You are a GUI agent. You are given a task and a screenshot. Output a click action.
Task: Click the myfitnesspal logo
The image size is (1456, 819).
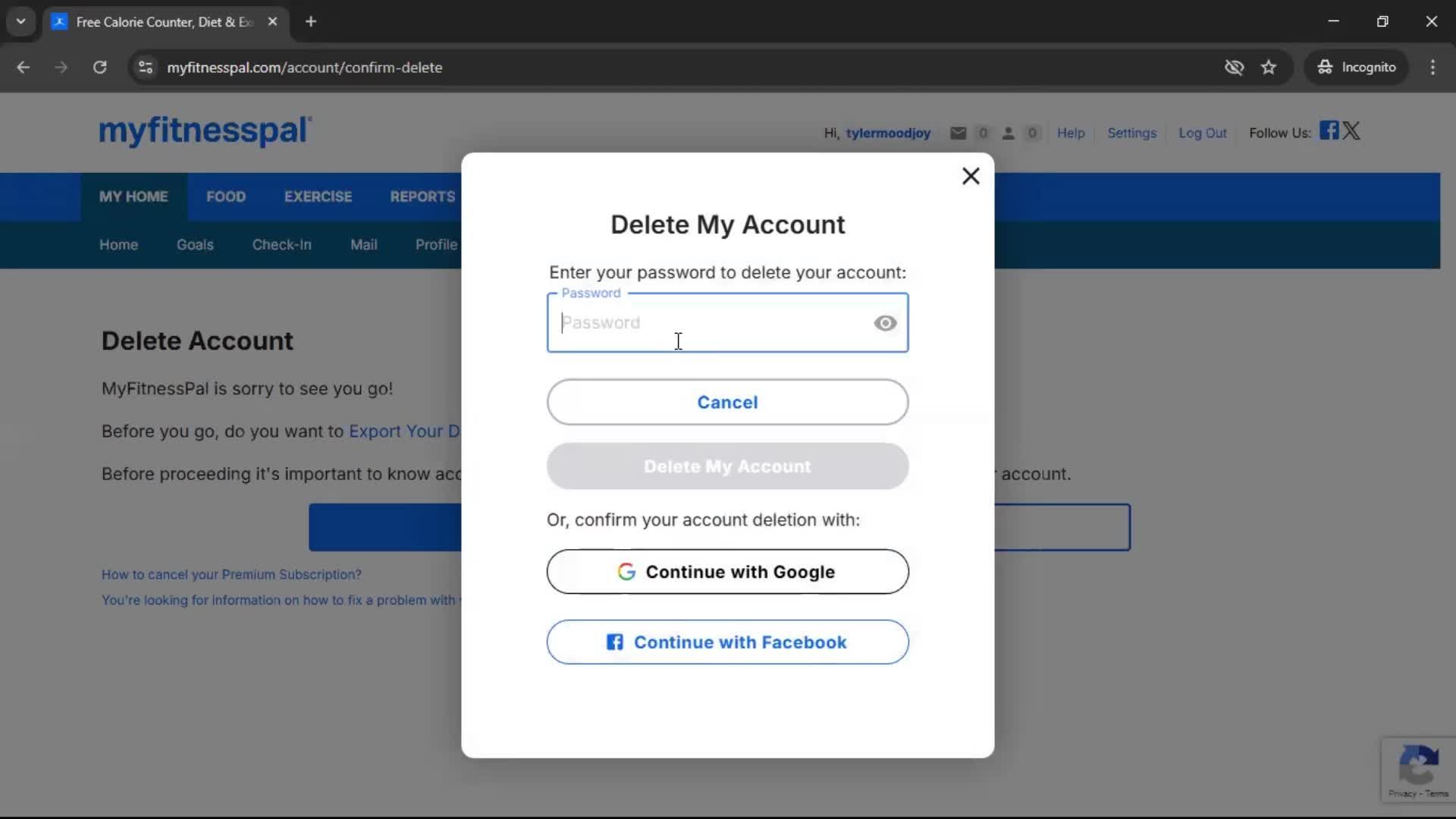click(206, 130)
